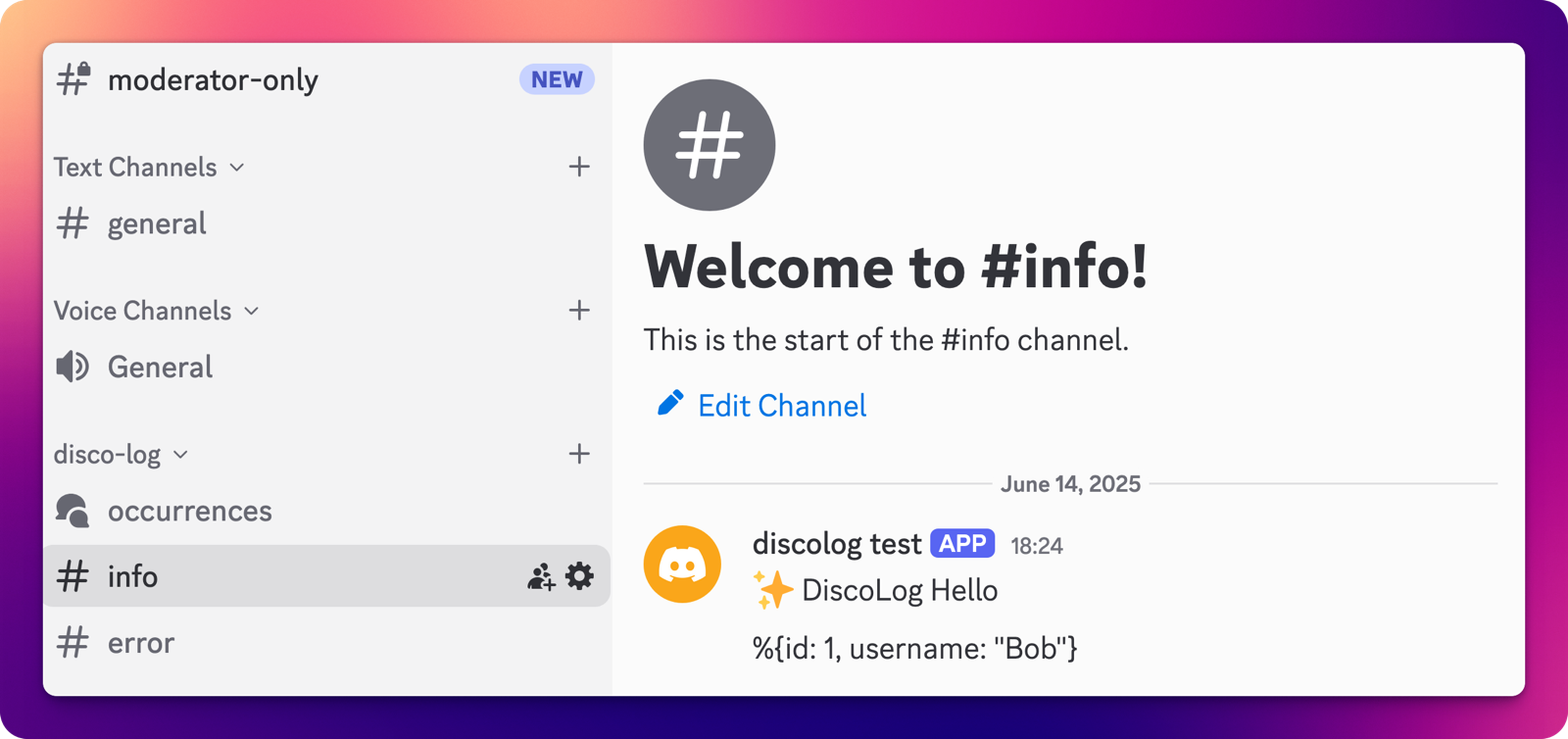Open the error channel

click(x=141, y=643)
